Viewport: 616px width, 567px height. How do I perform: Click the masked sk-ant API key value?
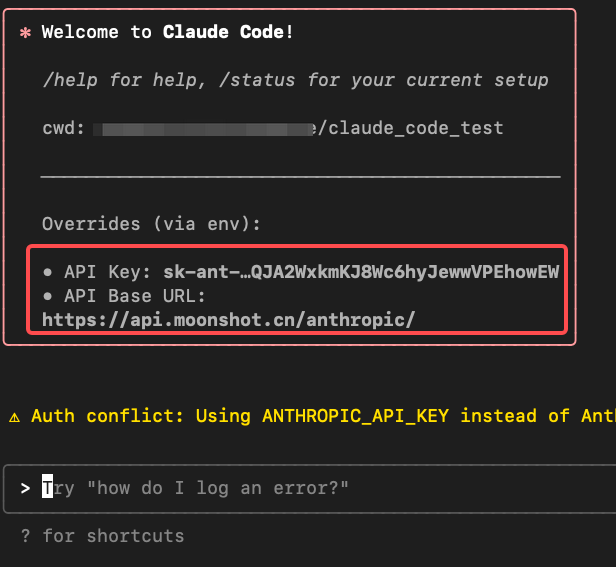coord(361,272)
